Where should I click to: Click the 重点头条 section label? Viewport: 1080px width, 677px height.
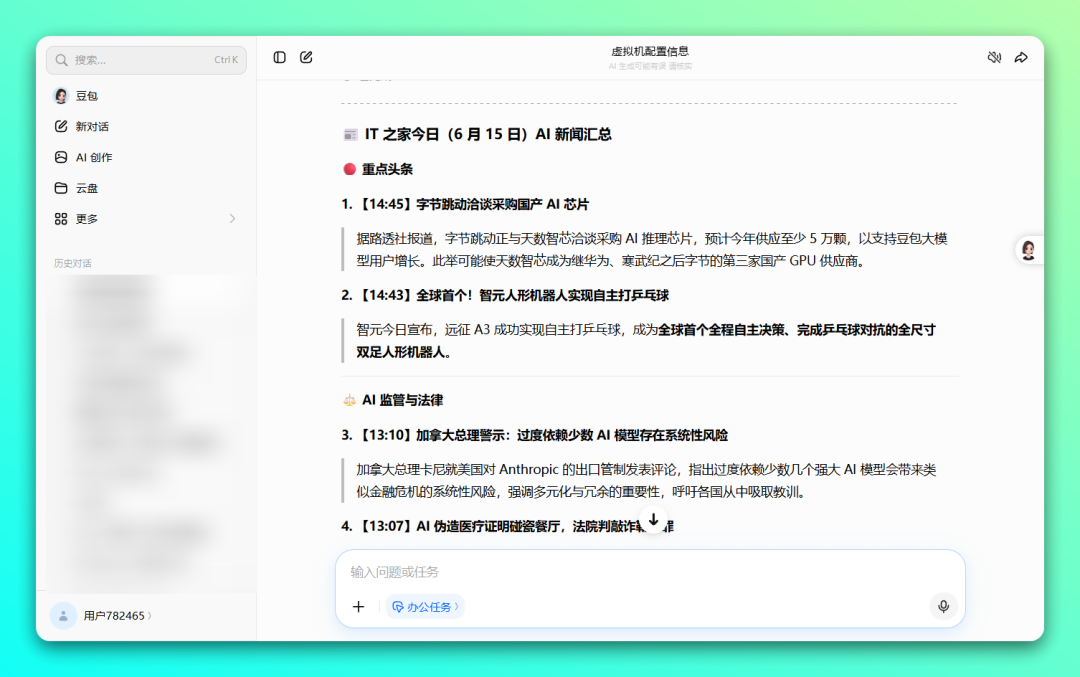[387, 169]
